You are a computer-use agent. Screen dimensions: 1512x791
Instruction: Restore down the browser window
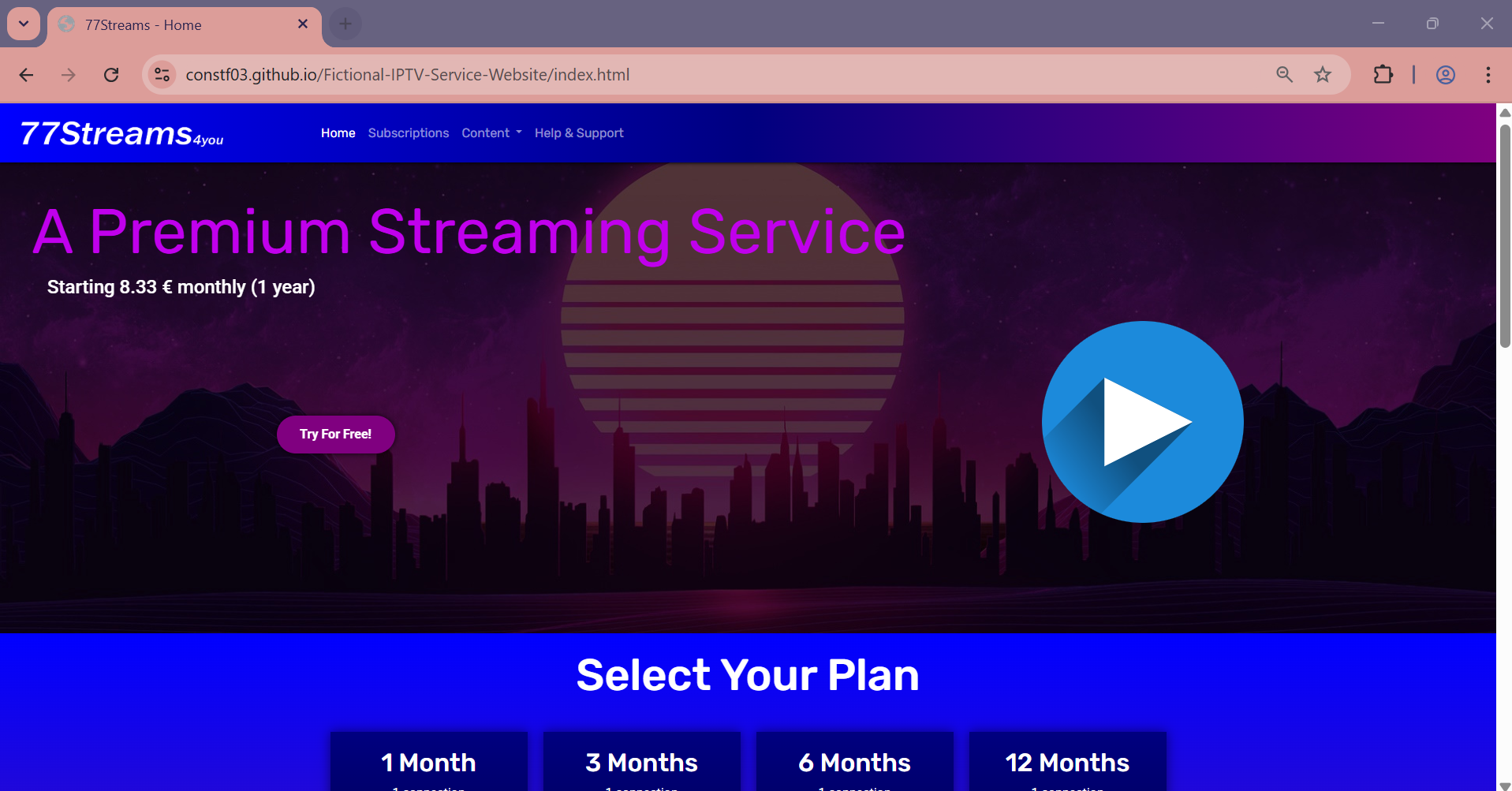1432,24
